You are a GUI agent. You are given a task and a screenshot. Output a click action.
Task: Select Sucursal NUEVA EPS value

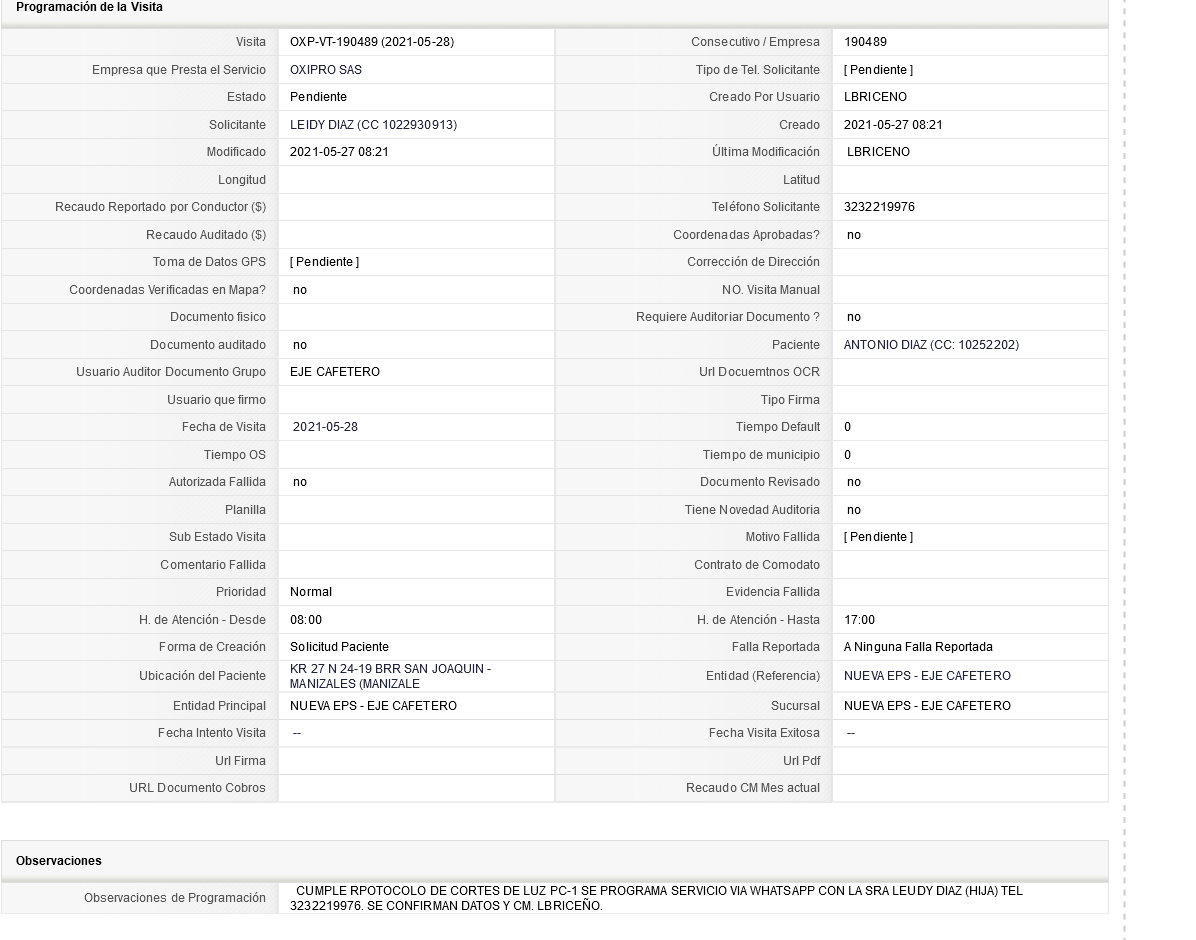[927, 706]
